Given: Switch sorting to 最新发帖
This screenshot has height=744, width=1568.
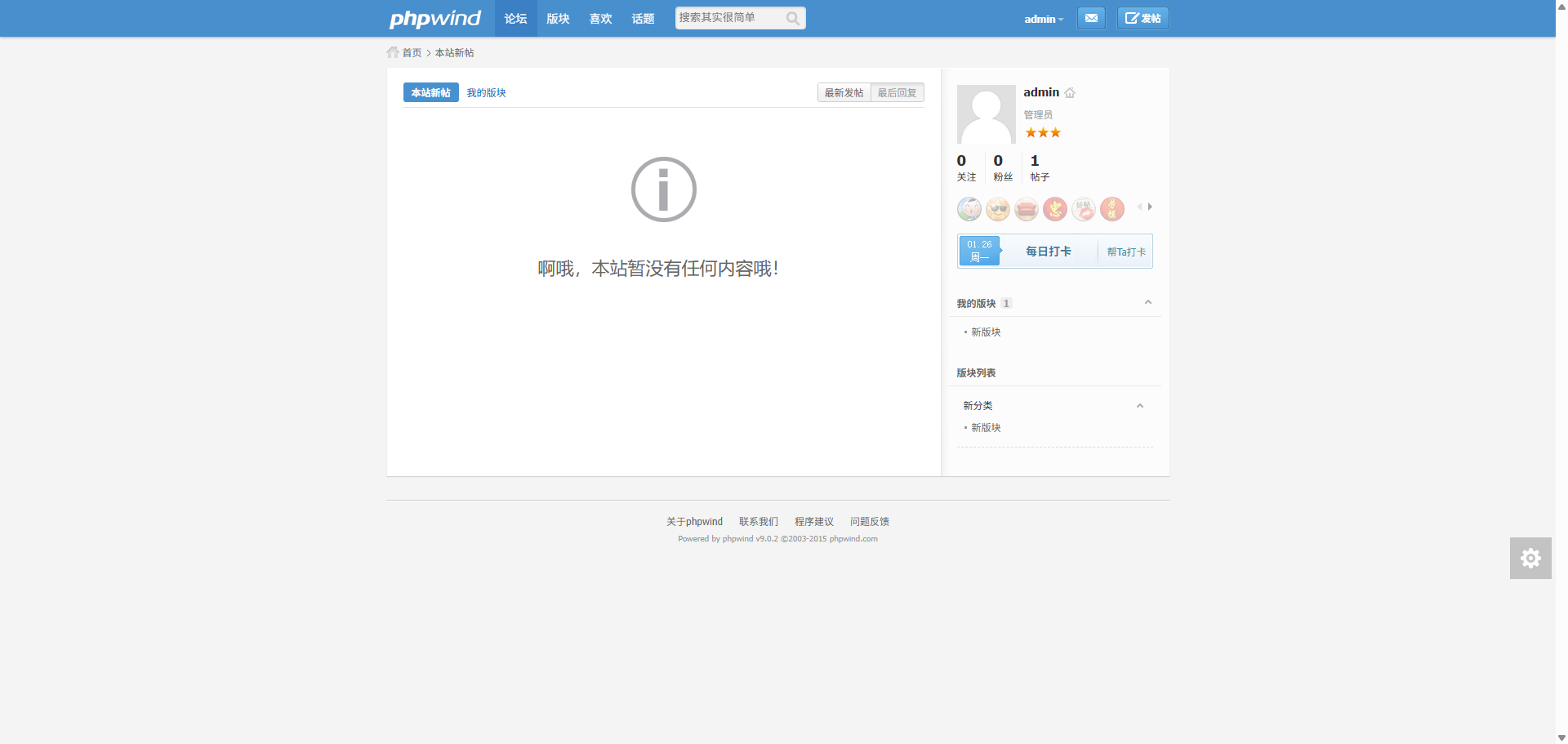Looking at the screenshot, I should tap(844, 93).
